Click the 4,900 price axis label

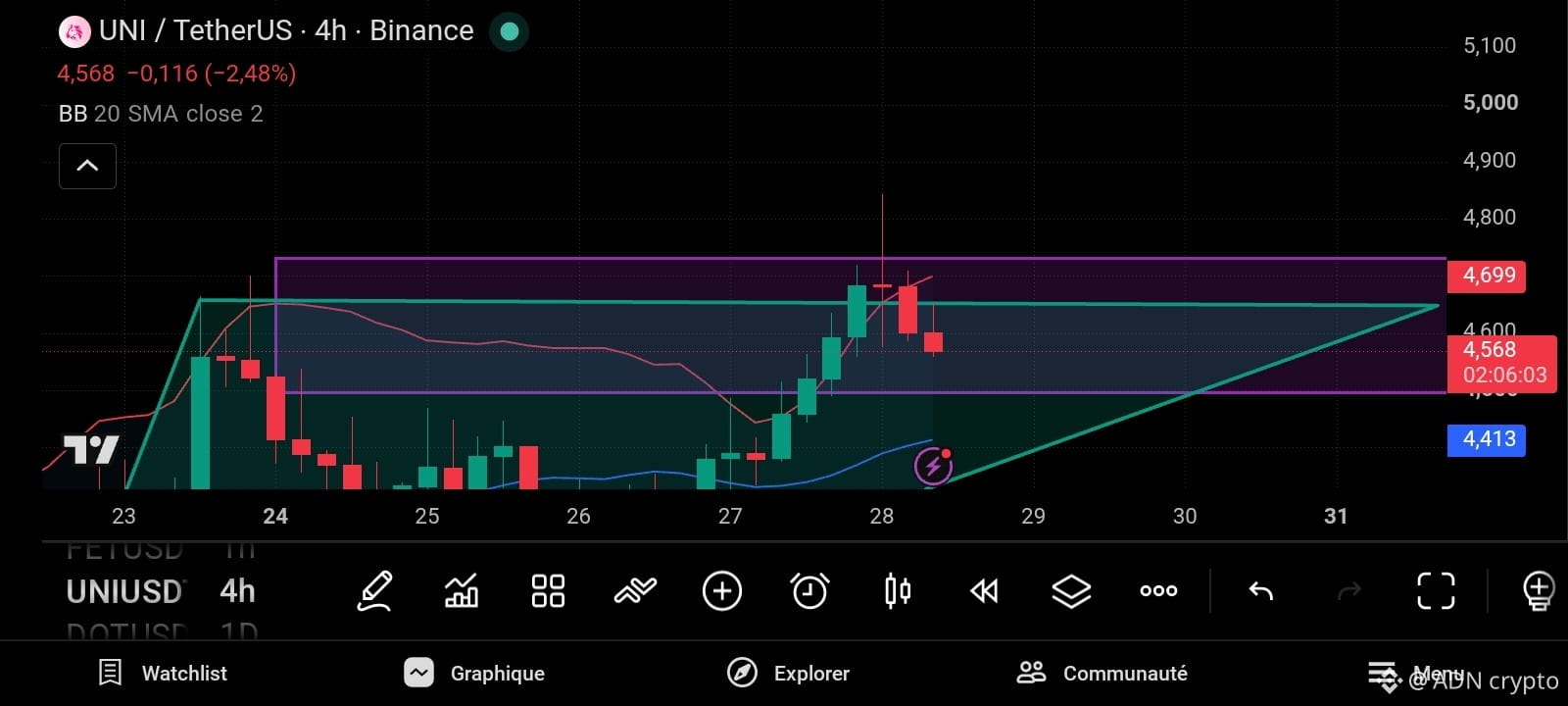1490,160
